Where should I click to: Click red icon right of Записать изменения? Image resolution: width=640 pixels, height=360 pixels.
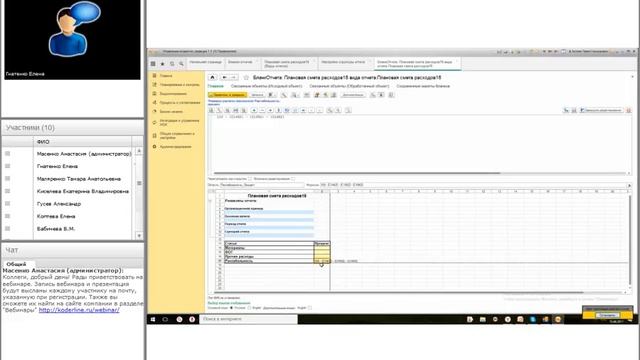pos(629,110)
